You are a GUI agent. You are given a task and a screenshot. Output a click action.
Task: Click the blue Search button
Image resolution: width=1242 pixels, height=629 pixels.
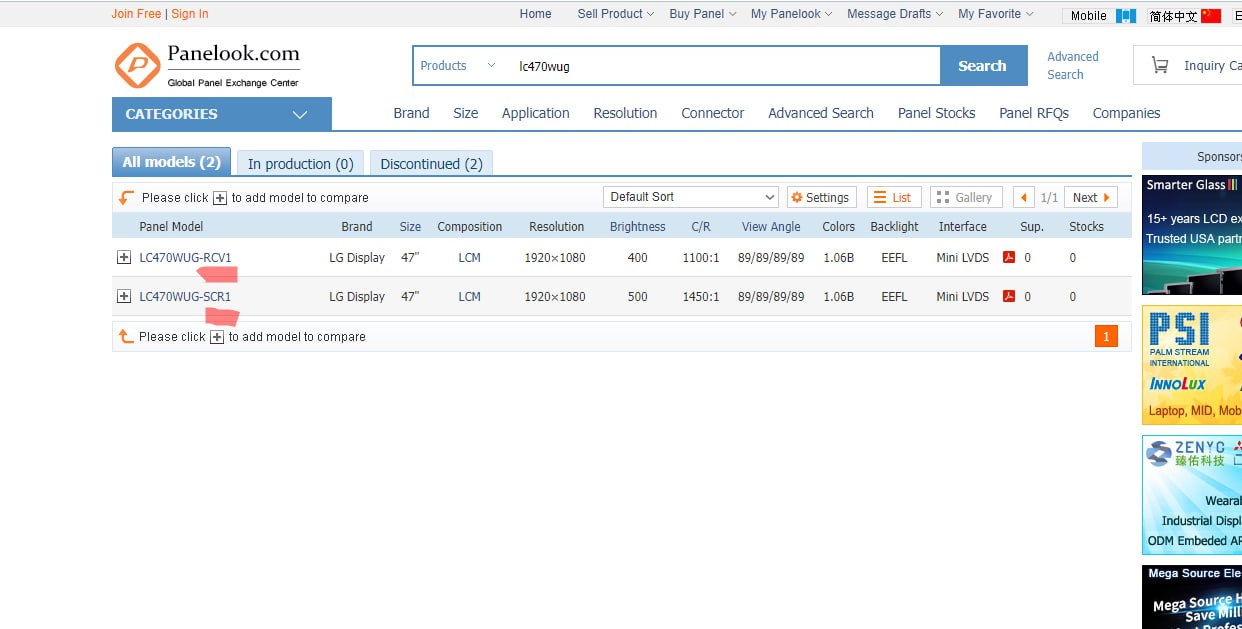pos(983,66)
